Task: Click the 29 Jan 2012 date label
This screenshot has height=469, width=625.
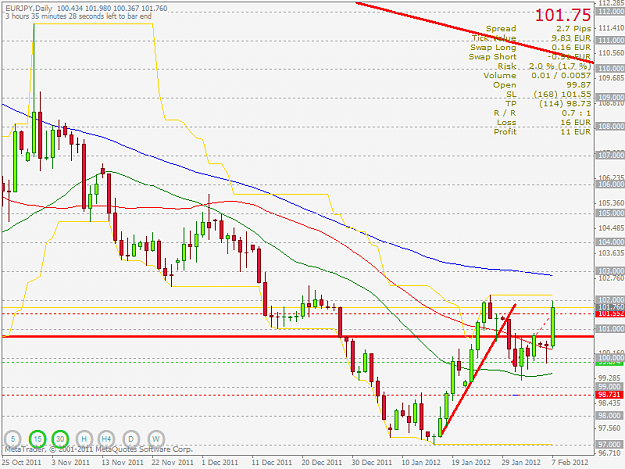Action: pyautogui.click(x=521, y=462)
